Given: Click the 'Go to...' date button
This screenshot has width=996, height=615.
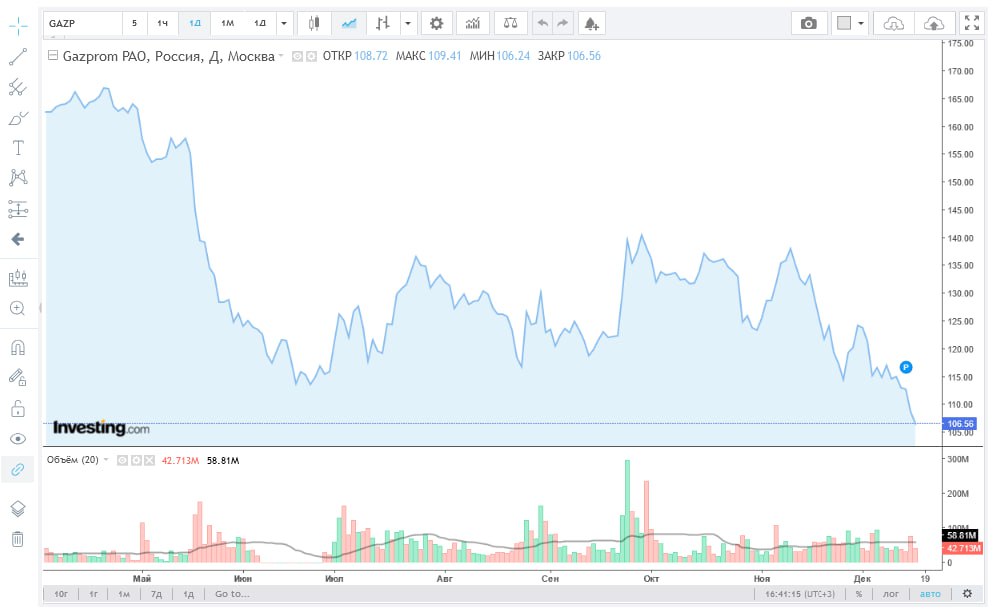Looking at the screenshot, I should click(x=232, y=594).
